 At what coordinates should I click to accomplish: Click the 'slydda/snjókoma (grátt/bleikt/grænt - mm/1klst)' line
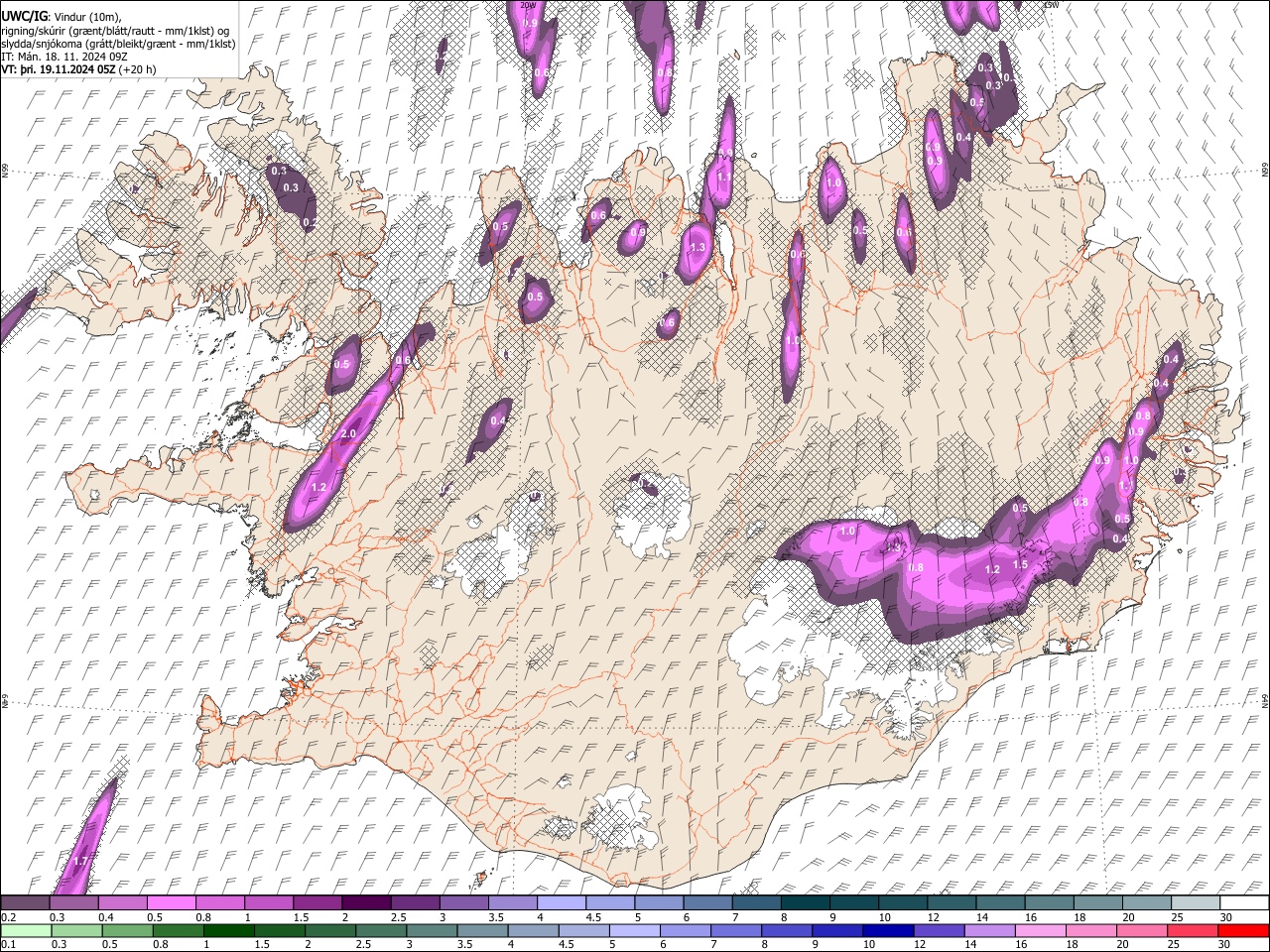tap(119, 45)
